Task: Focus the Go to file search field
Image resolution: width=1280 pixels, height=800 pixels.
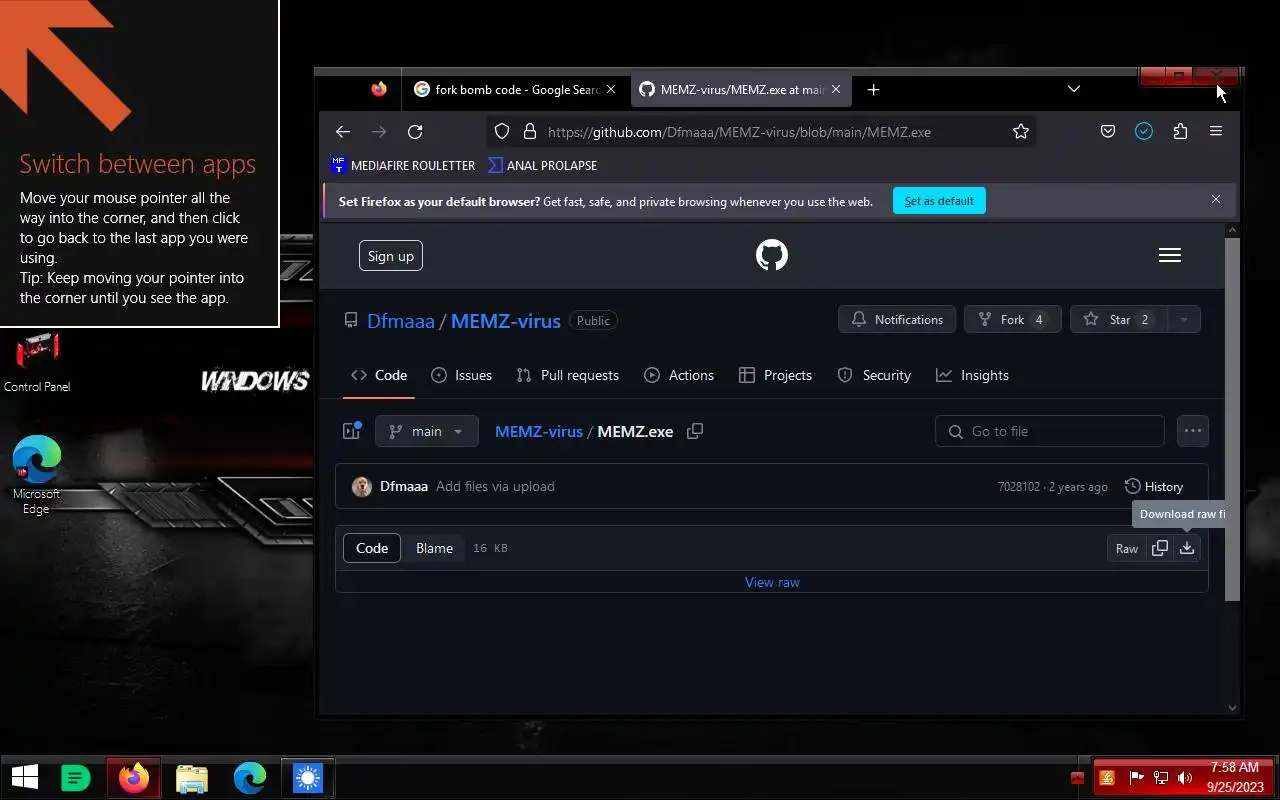Action: coord(1050,431)
